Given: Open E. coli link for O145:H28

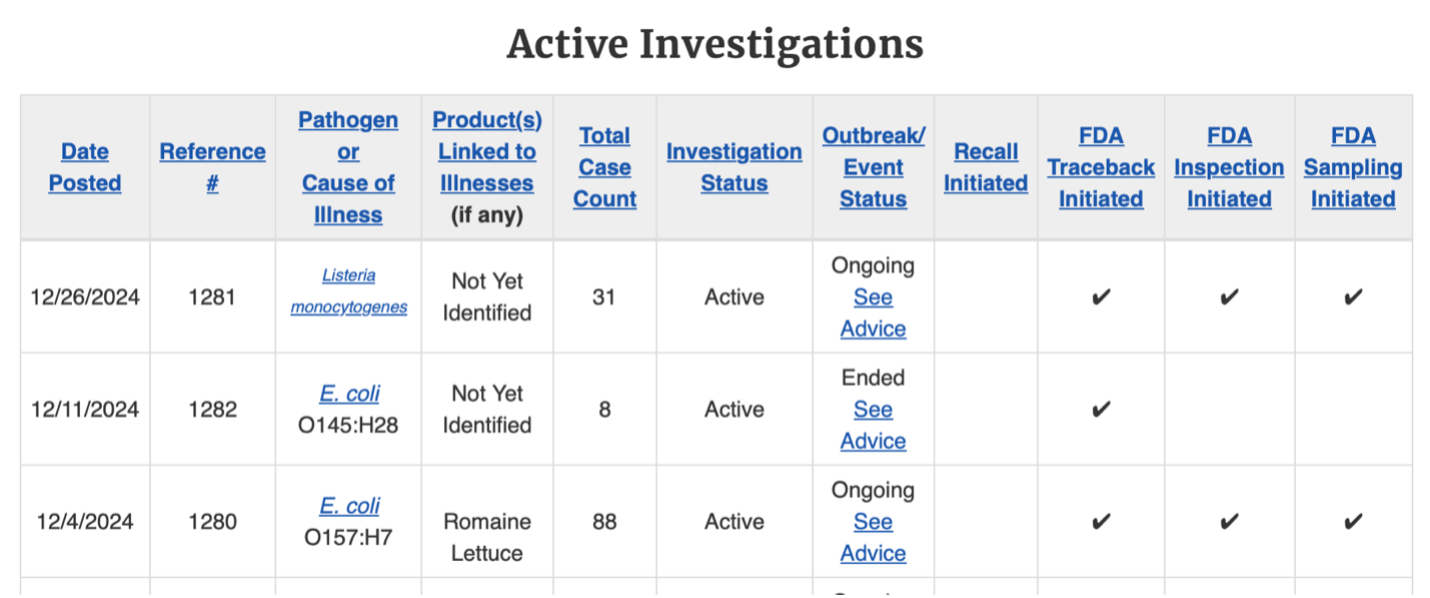Looking at the screenshot, I should point(349,393).
